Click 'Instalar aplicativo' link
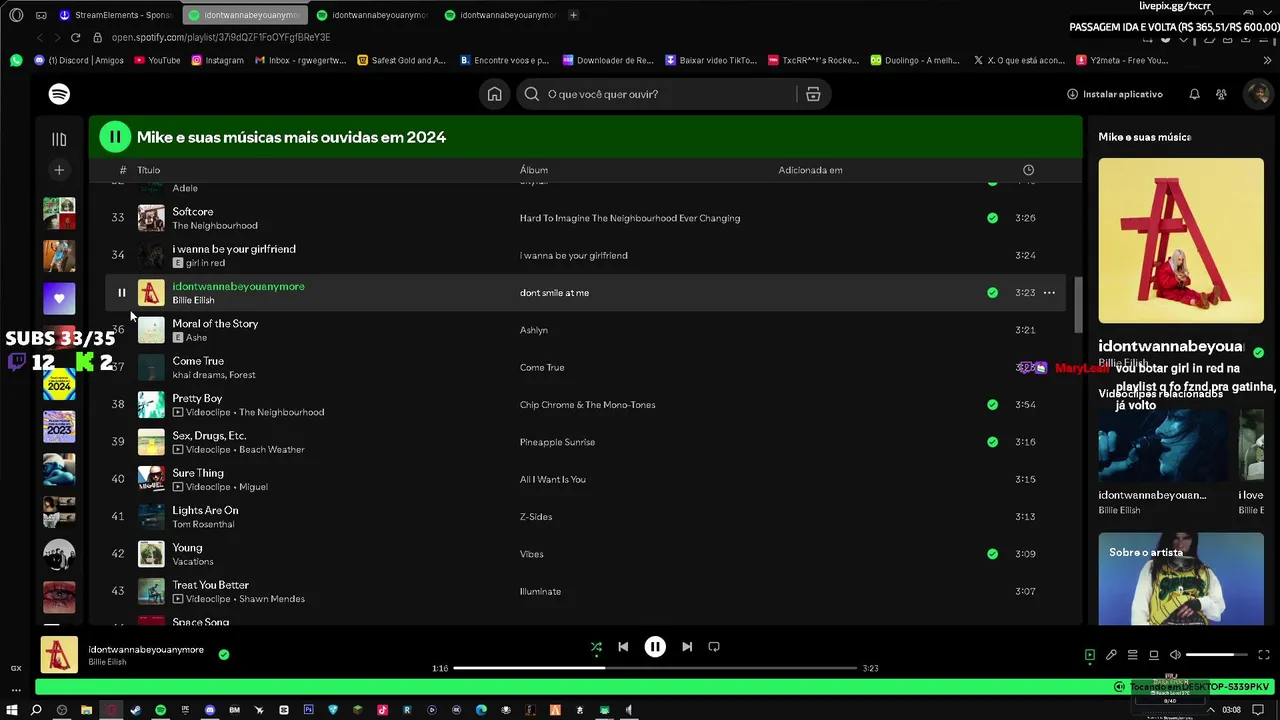The image size is (1280, 720). [1115, 94]
